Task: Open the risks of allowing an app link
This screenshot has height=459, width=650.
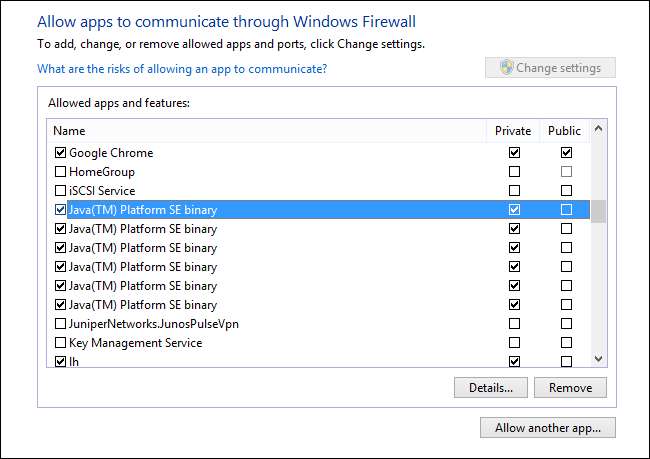Action: tap(182, 69)
